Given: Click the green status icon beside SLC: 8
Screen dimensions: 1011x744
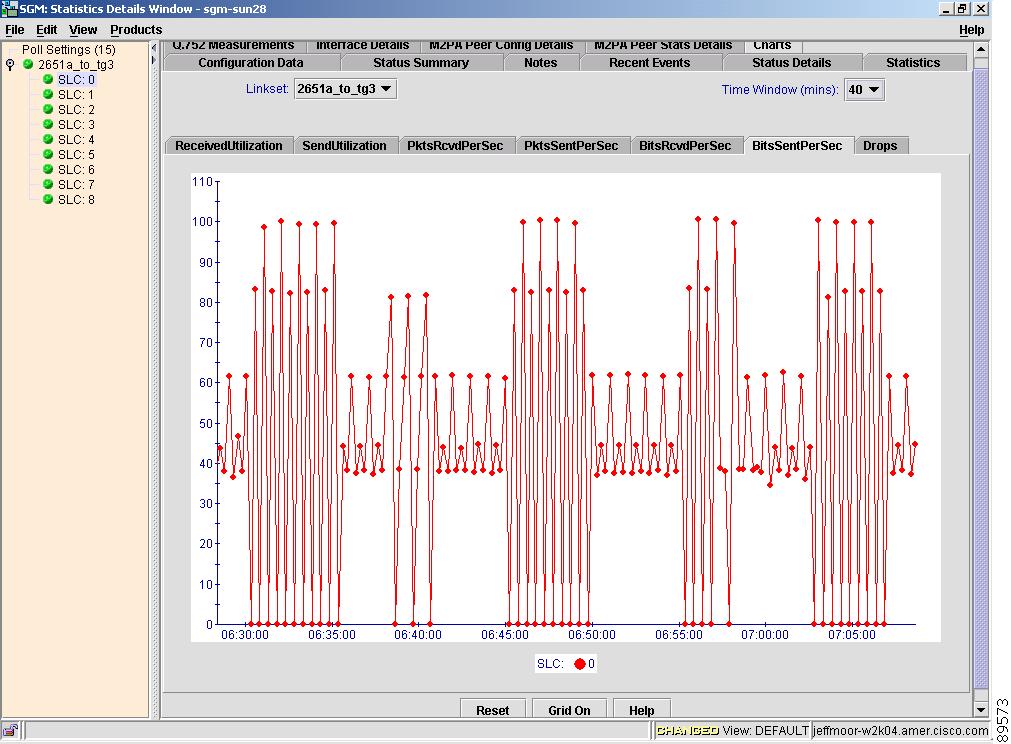Looking at the screenshot, I should point(47,200).
